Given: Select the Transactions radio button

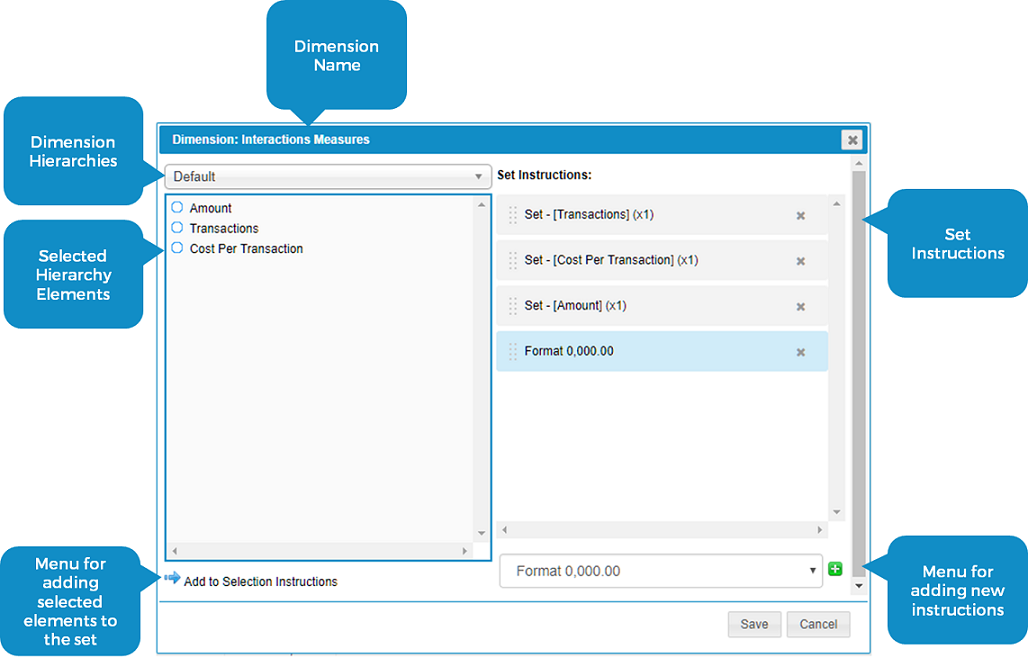Looking at the screenshot, I should [177, 228].
